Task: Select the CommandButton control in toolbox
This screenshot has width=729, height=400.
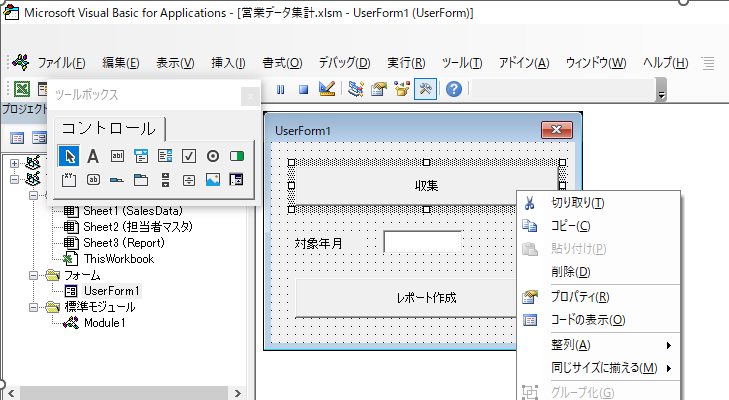Action: click(93, 181)
